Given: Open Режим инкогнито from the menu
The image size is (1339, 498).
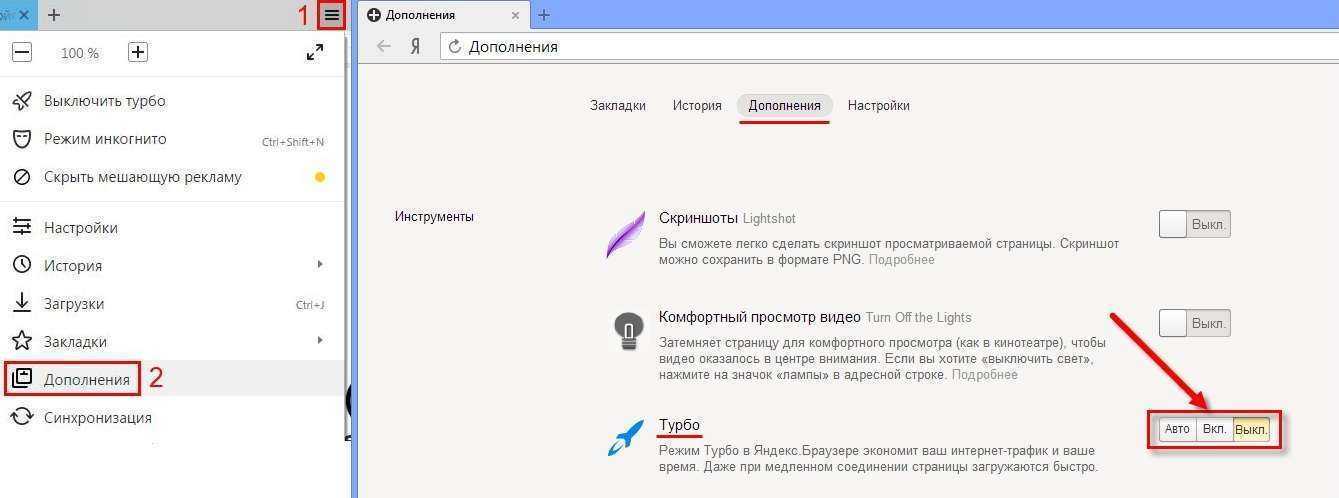Looking at the screenshot, I should pyautogui.click(x=105, y=139).
